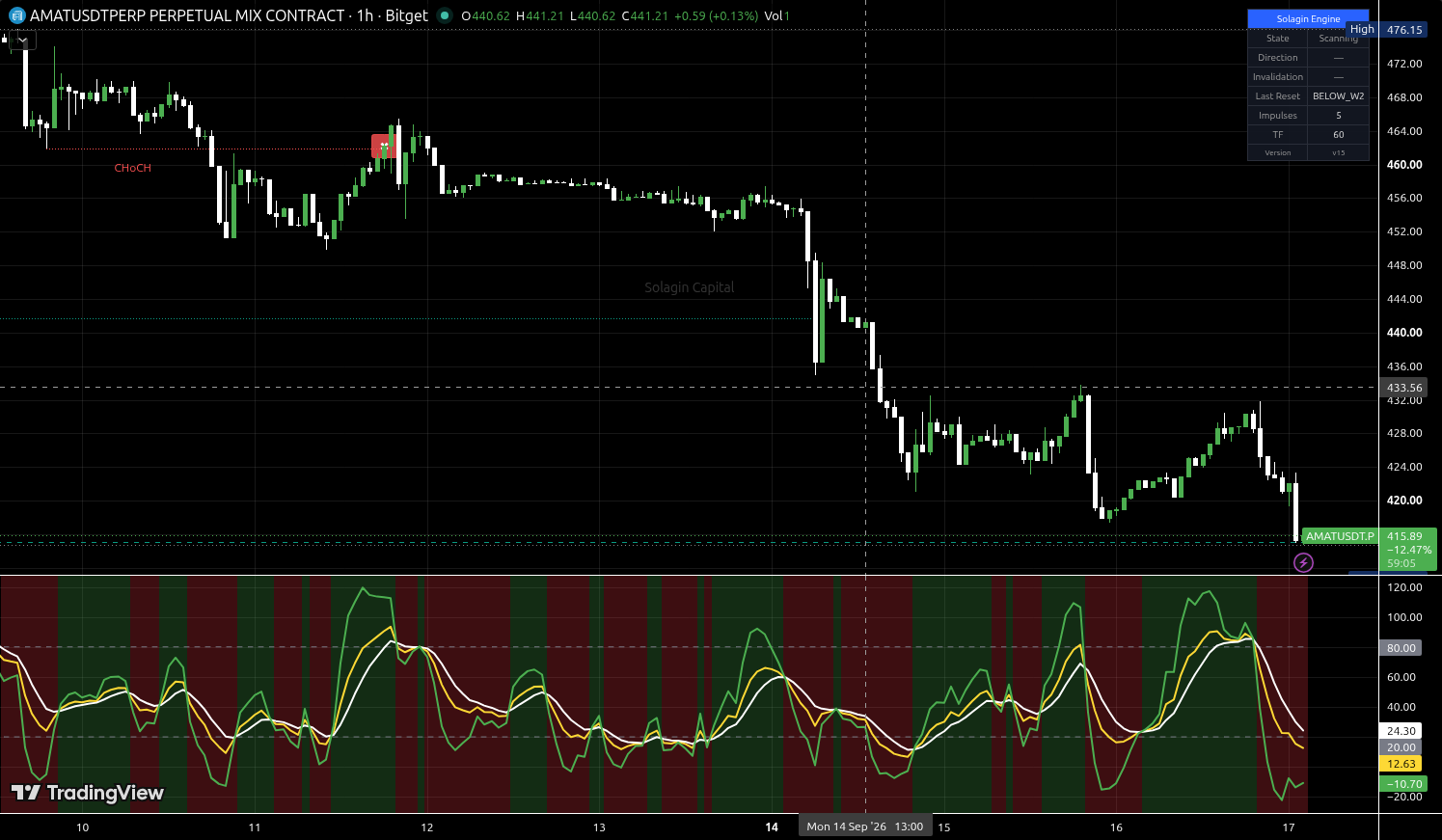Click the Invalidation row label
The width and height of the screenshot is (1442, 840).
click(x=1278, y=77)
